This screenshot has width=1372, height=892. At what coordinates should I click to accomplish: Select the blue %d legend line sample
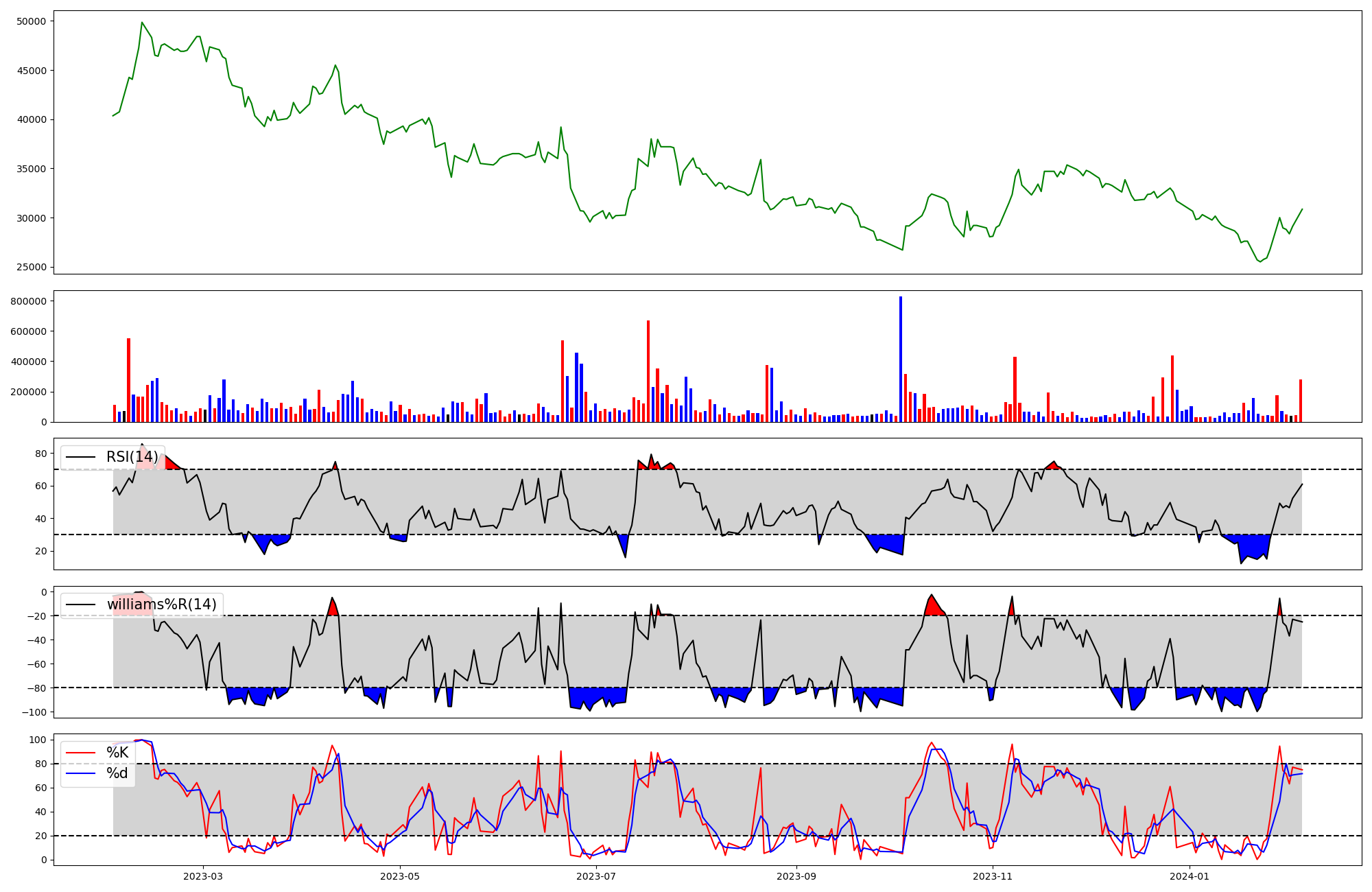[x=80, y=773]
